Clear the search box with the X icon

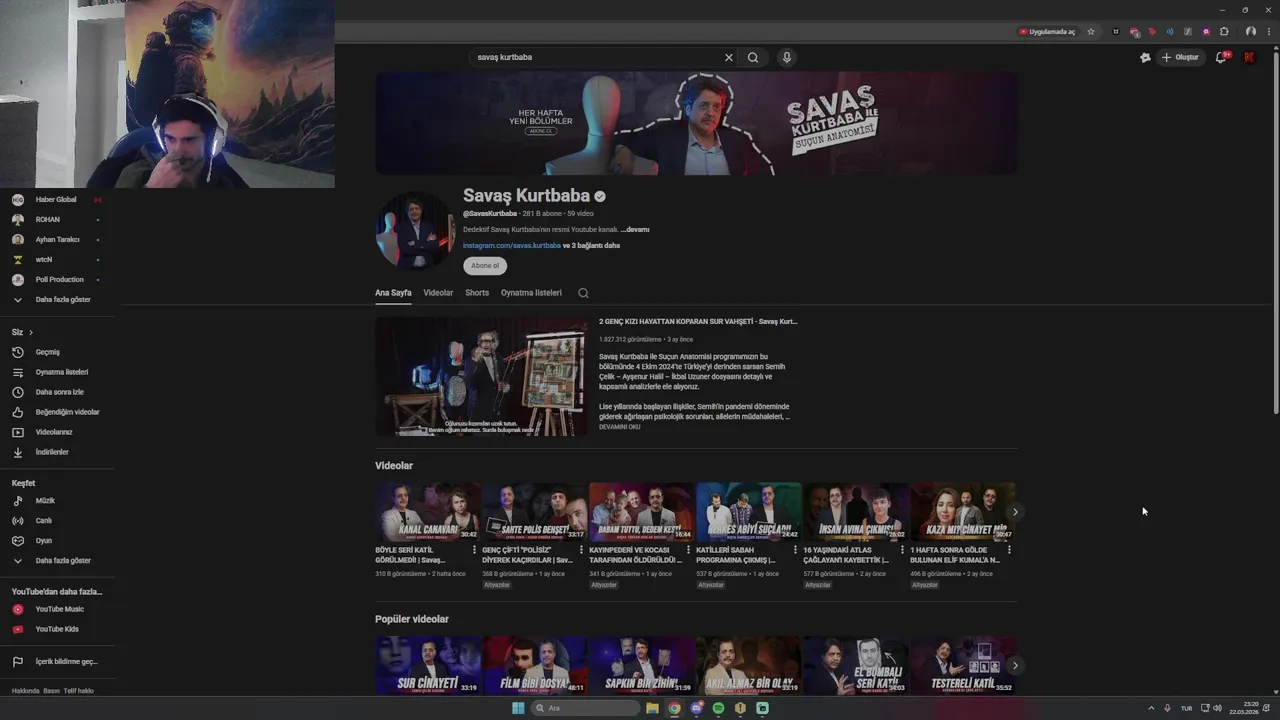click(729, 57)
